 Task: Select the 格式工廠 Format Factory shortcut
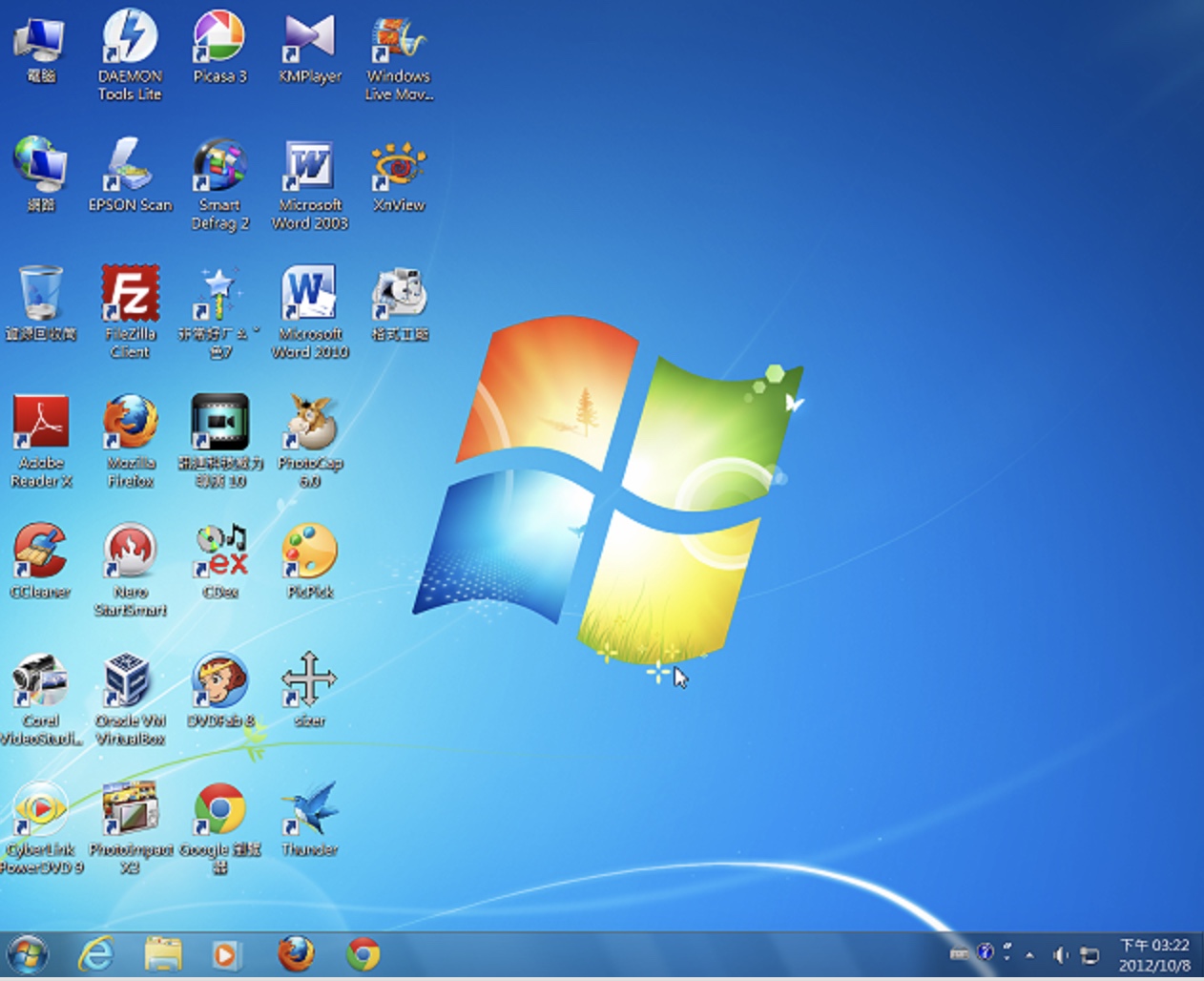coord(399,304)
